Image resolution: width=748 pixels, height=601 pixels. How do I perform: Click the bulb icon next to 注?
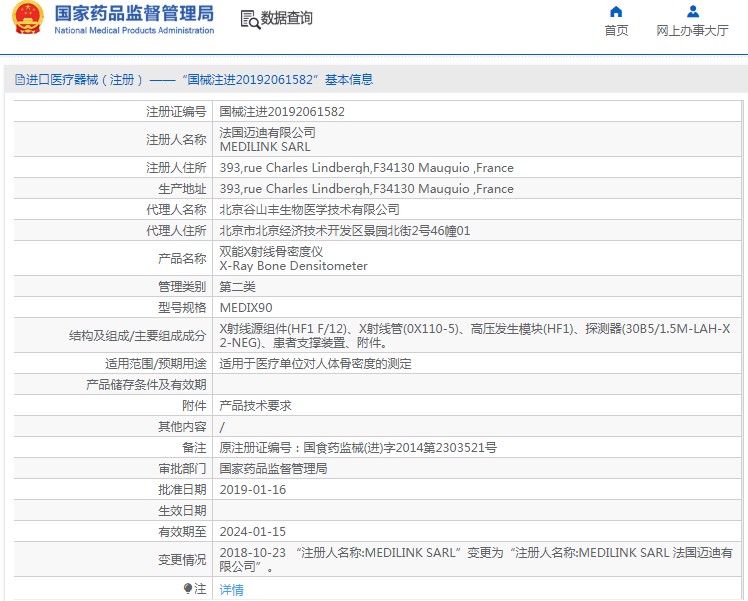tap(188, 589)
